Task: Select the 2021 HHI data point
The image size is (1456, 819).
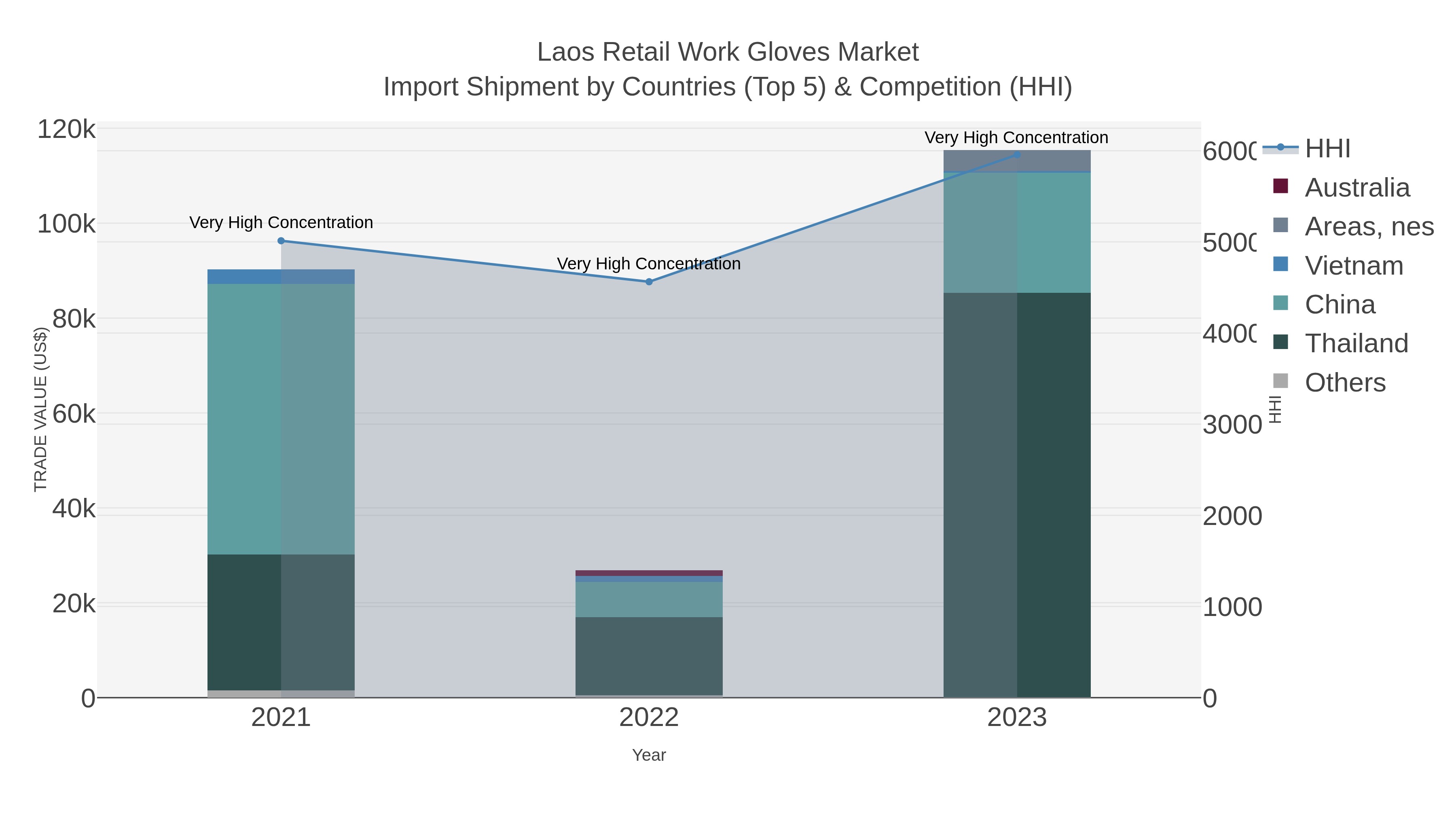Action: (x=281, y=241)
